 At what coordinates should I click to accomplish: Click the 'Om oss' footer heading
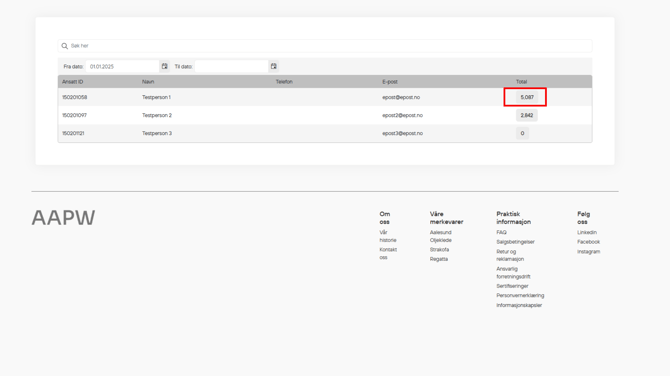click(x=385, y=218)
